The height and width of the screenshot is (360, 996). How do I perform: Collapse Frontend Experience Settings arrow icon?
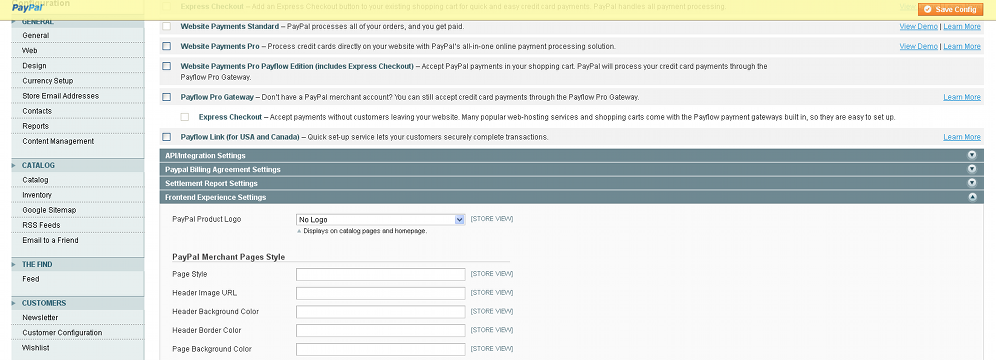pos(971,197)
